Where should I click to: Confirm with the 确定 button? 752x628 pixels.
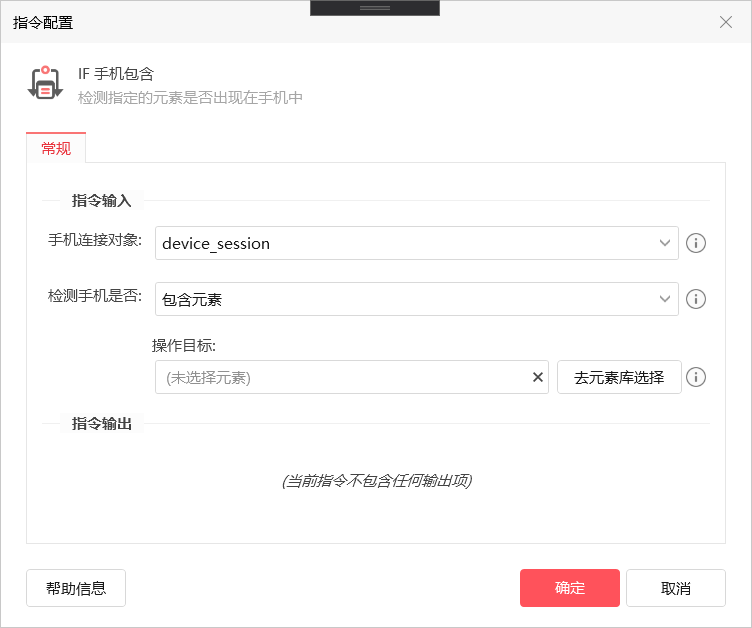click(570, 588)
